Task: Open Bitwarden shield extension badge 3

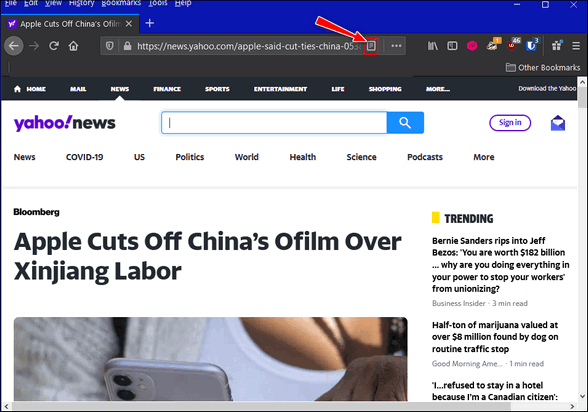Action: click(532, 45)
